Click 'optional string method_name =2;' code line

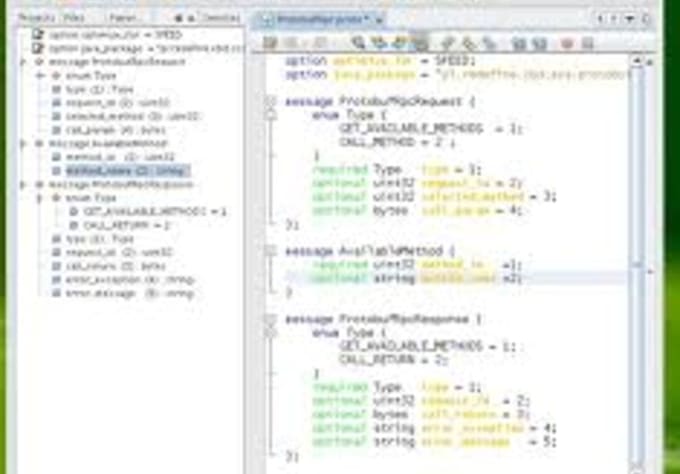pyautogui.click(x=418, y=278)
